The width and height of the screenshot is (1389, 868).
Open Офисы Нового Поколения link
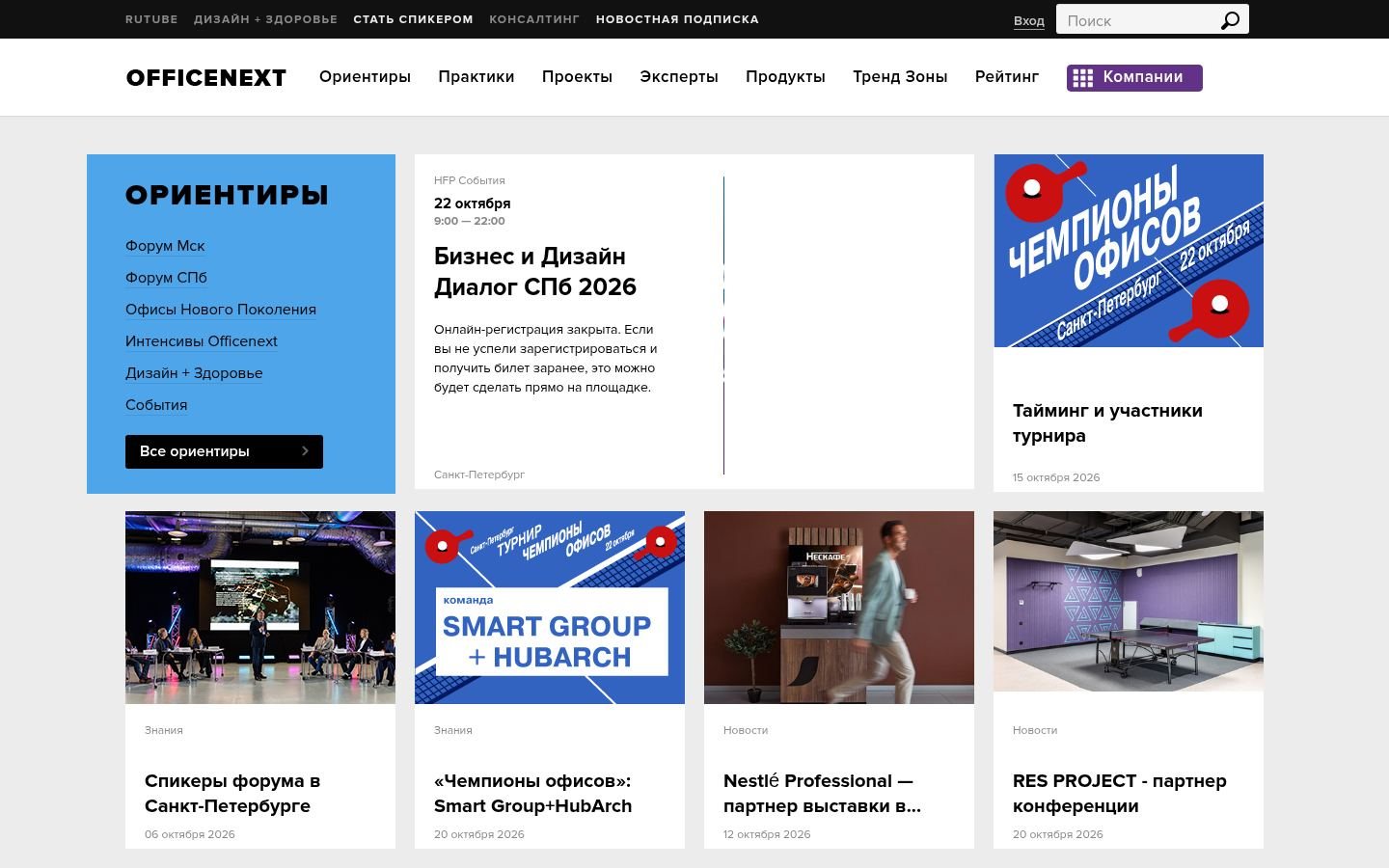[221, 310]
